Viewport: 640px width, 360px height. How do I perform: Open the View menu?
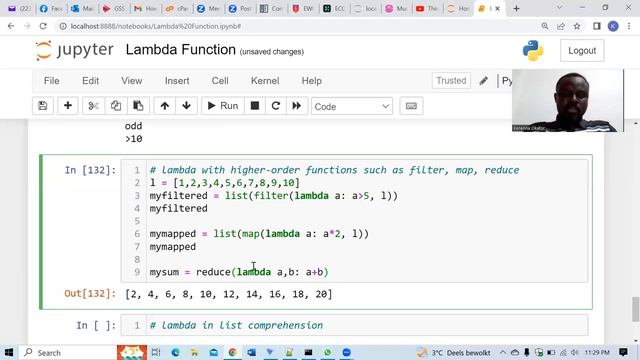click(x=131, y=81)
